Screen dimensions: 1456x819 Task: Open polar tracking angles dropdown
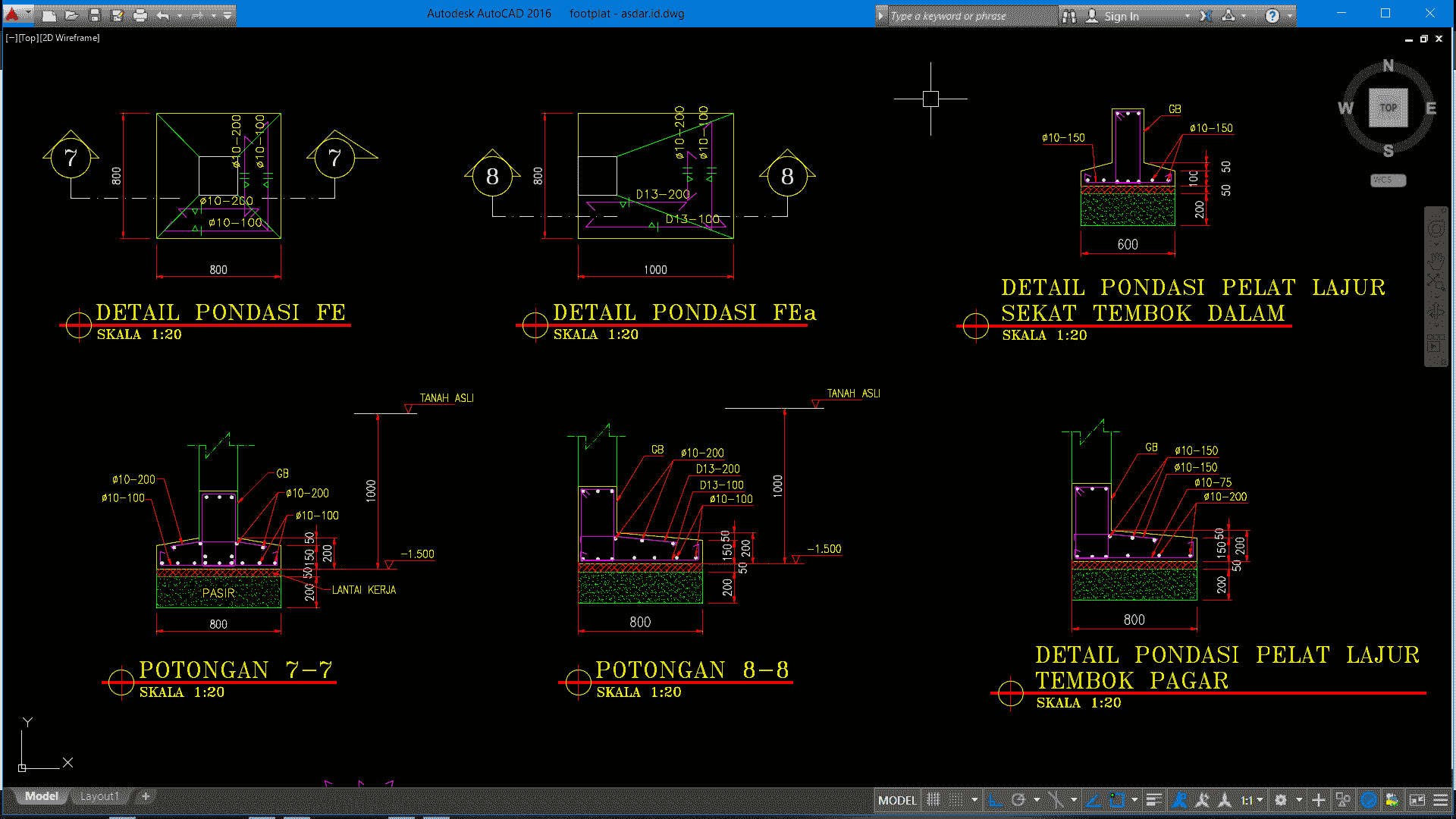tap(1037, 800)
